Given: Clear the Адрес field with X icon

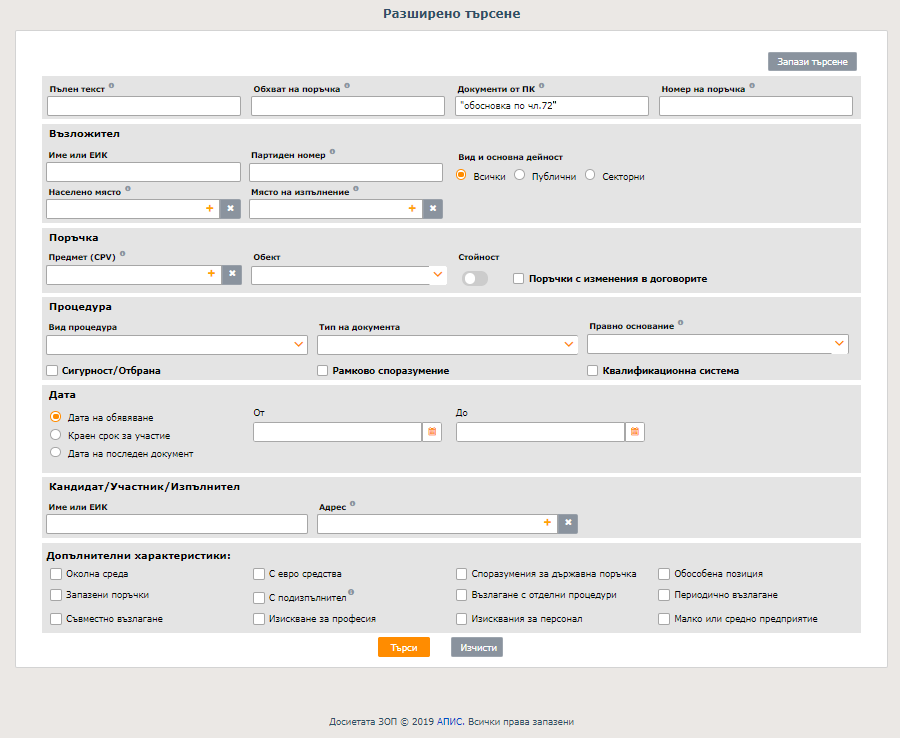Looking at the screenshot, I should [x=567, y=523].
